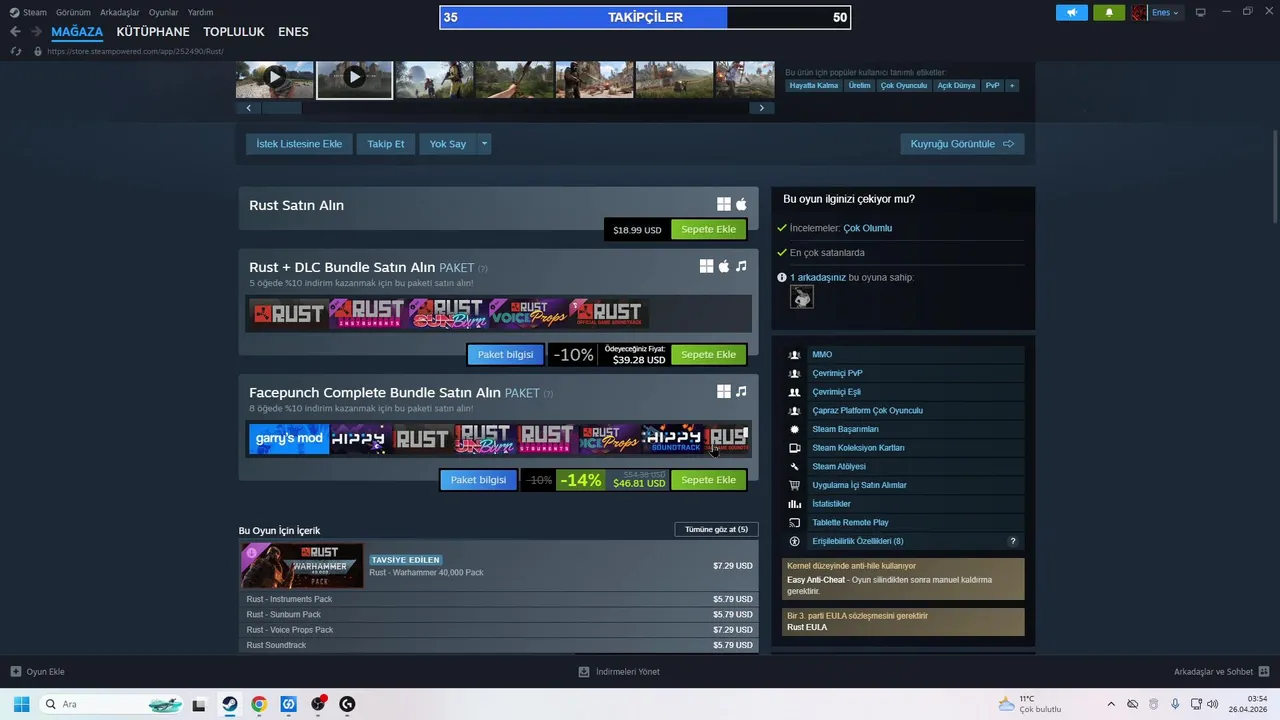Switch to the MAĞAZA tab
1280x720 pixels.
pyautogui.click(x=77, y=32)
